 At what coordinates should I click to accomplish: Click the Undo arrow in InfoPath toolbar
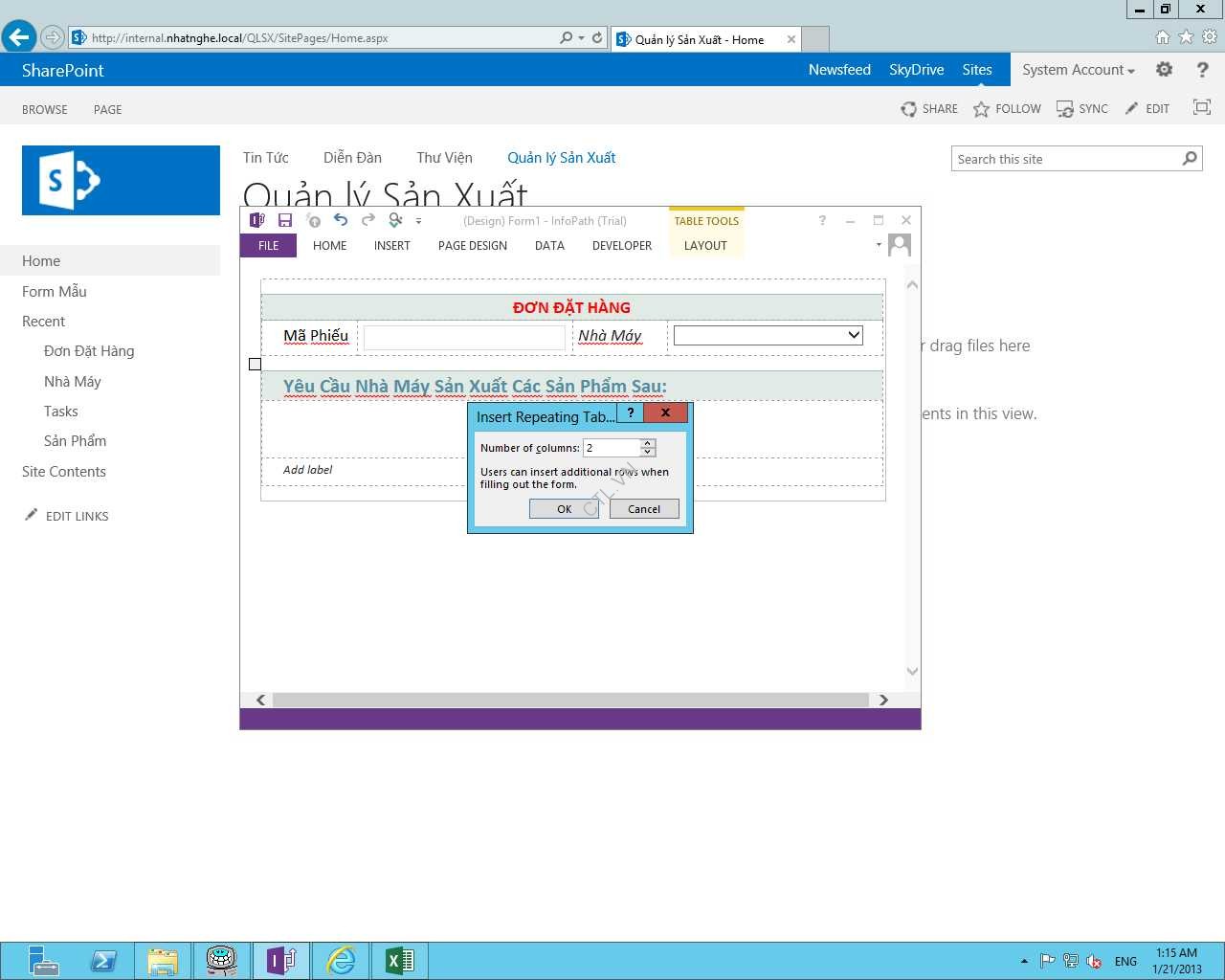tap(341, 220)
